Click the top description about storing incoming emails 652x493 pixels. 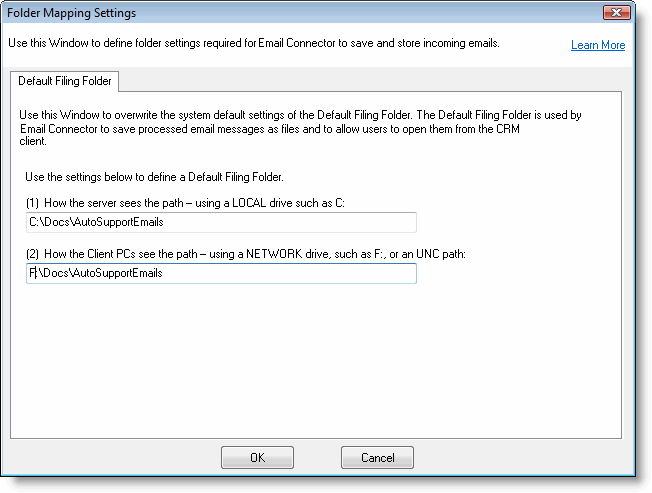tap(254, 43)
